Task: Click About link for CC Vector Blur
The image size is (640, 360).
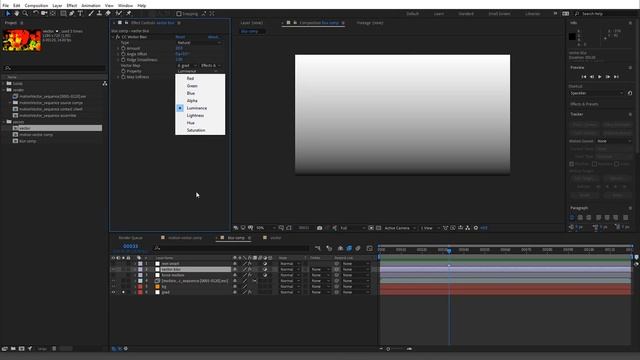Action: (x=213, y=37)
